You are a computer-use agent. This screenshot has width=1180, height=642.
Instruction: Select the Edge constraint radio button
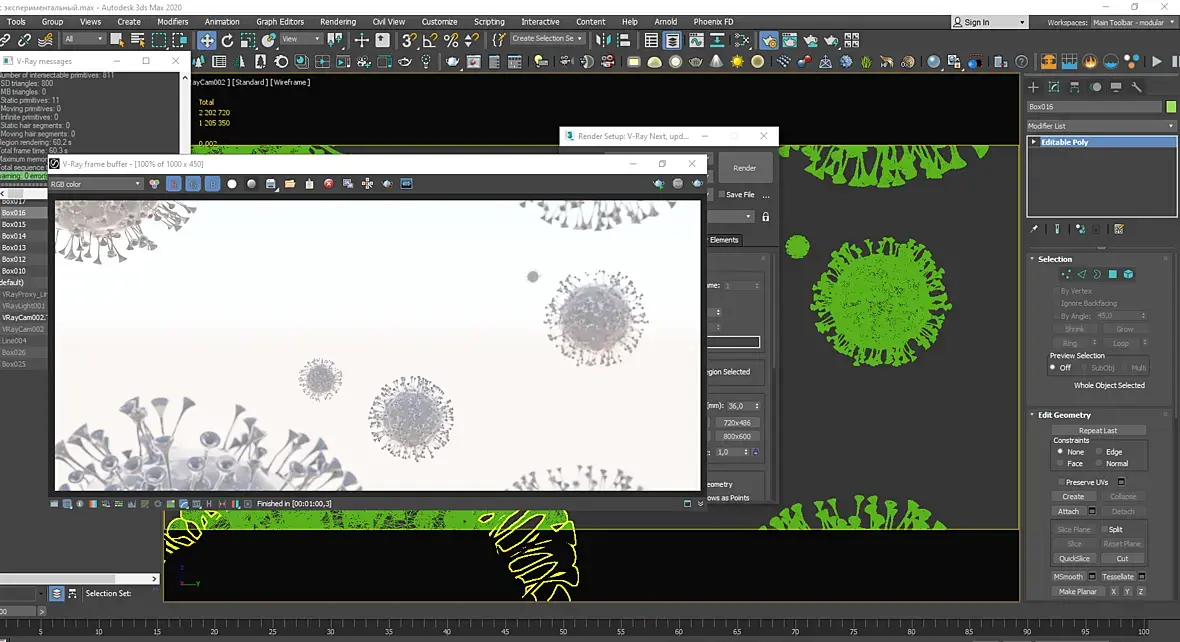(x=1099, y=452)
